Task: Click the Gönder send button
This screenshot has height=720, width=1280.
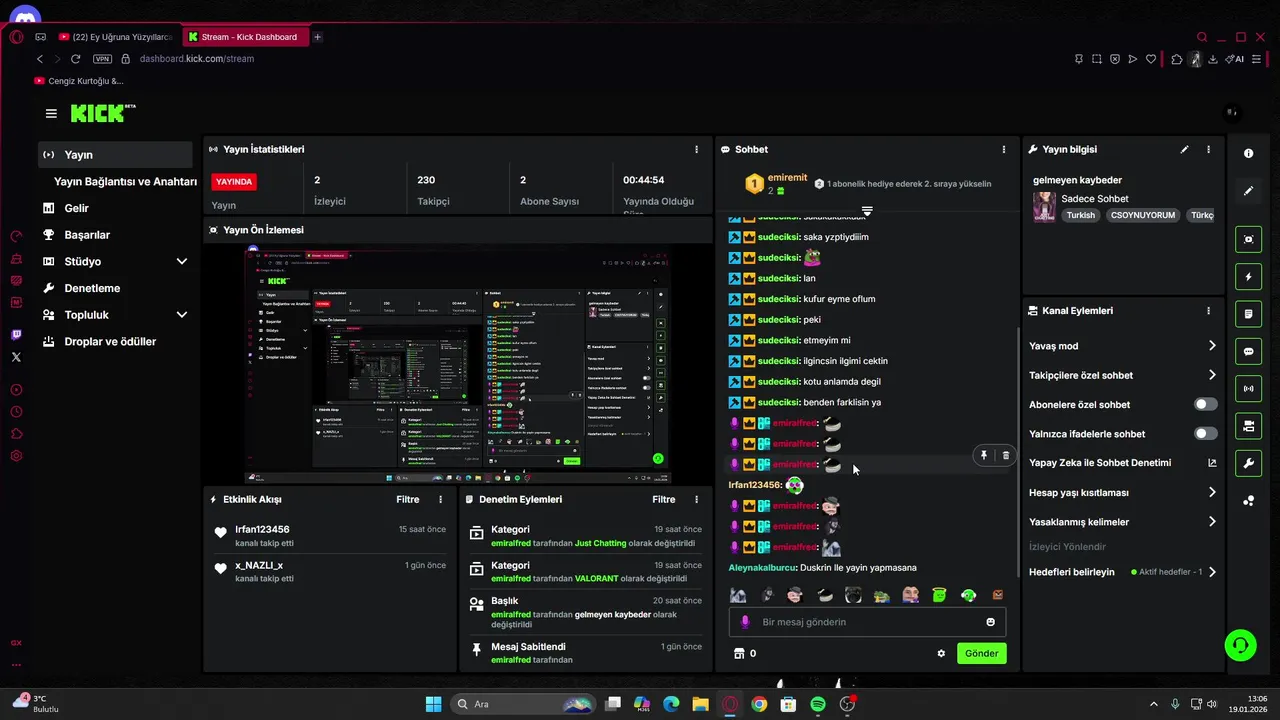Action: tap(981, 653)
